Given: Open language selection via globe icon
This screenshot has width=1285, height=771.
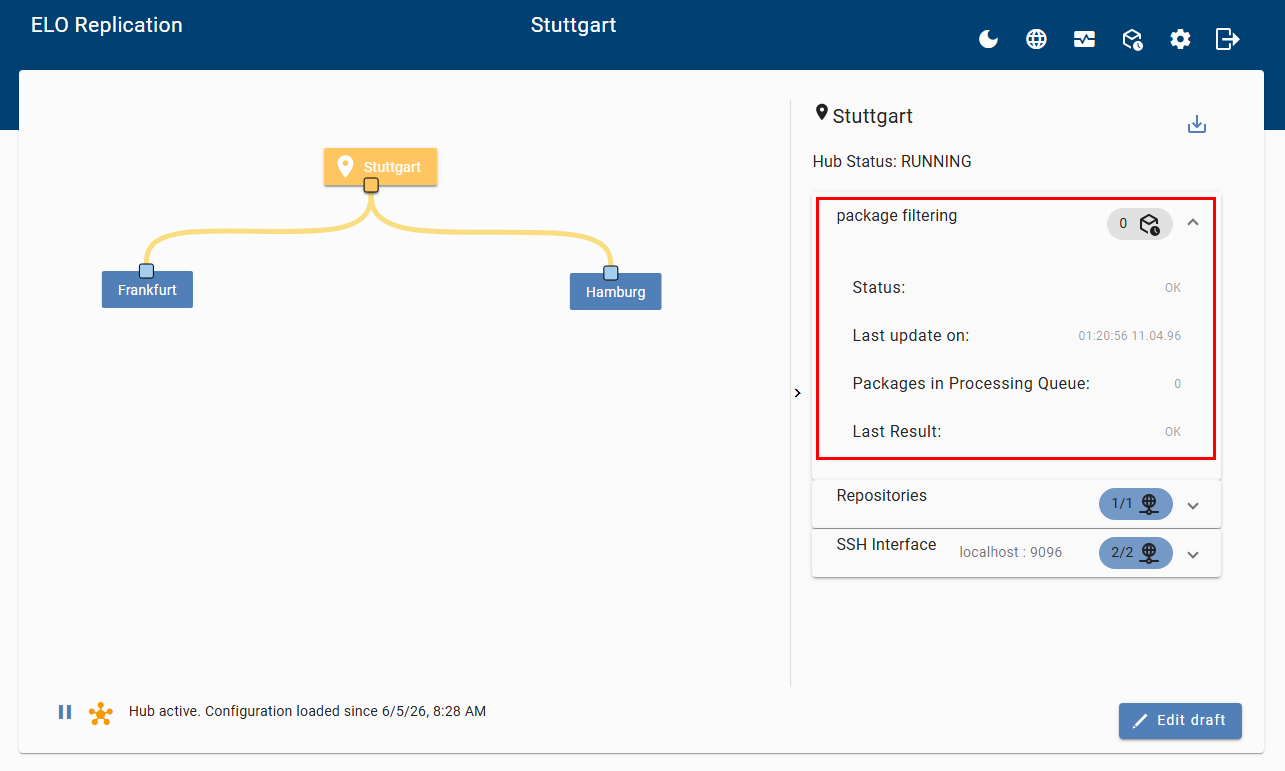Looking at the screenshot, I should tap(1036, 39).
